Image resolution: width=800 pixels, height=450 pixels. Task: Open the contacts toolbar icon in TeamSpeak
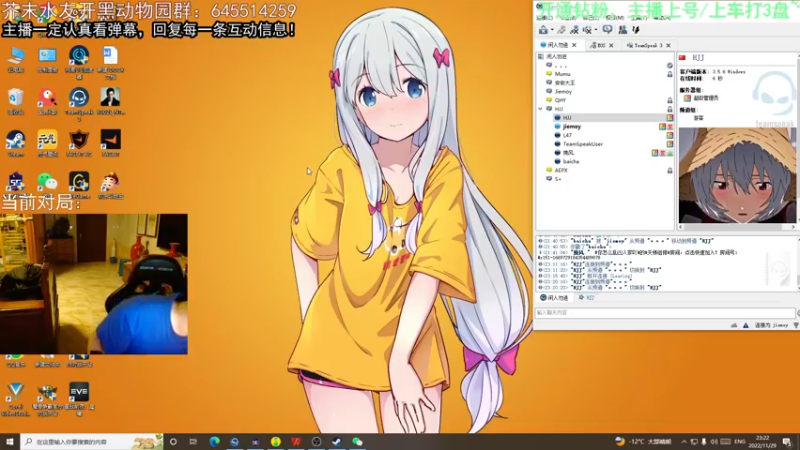622,30
